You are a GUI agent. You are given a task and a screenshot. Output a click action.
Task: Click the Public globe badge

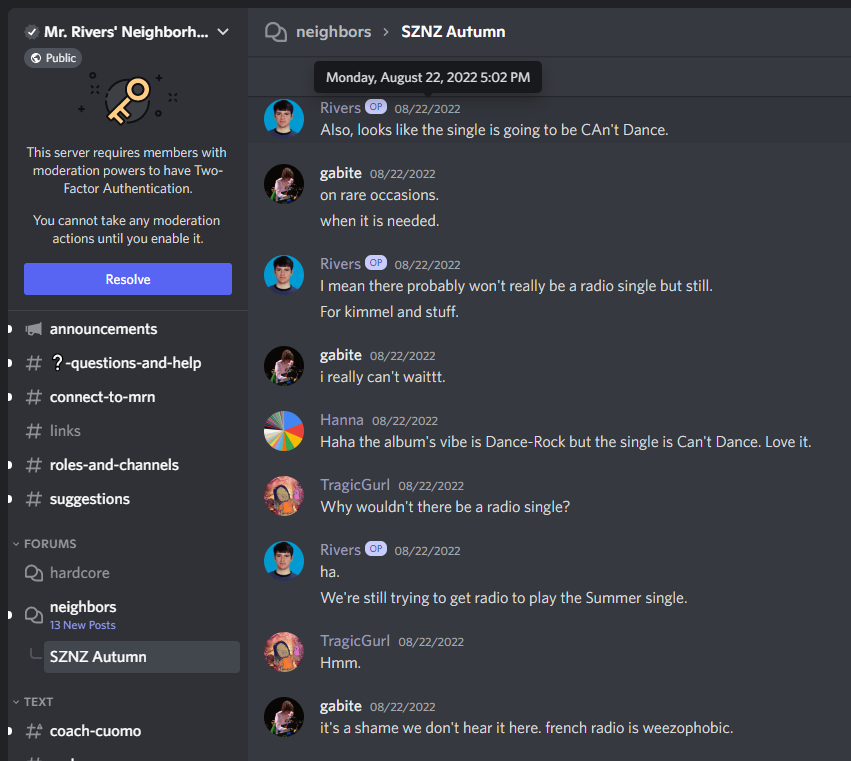(x=53, y=58)
